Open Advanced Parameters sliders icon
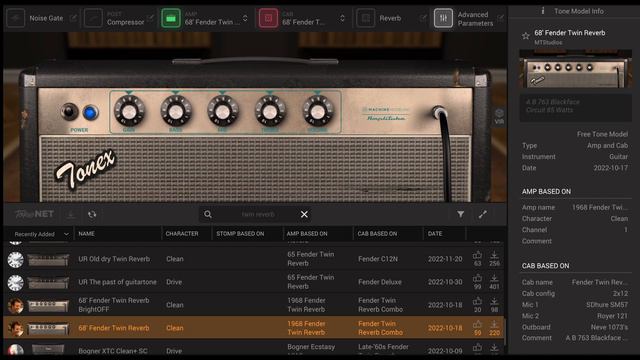The width and height of the screenshot is (640, 360). point(443,18)
